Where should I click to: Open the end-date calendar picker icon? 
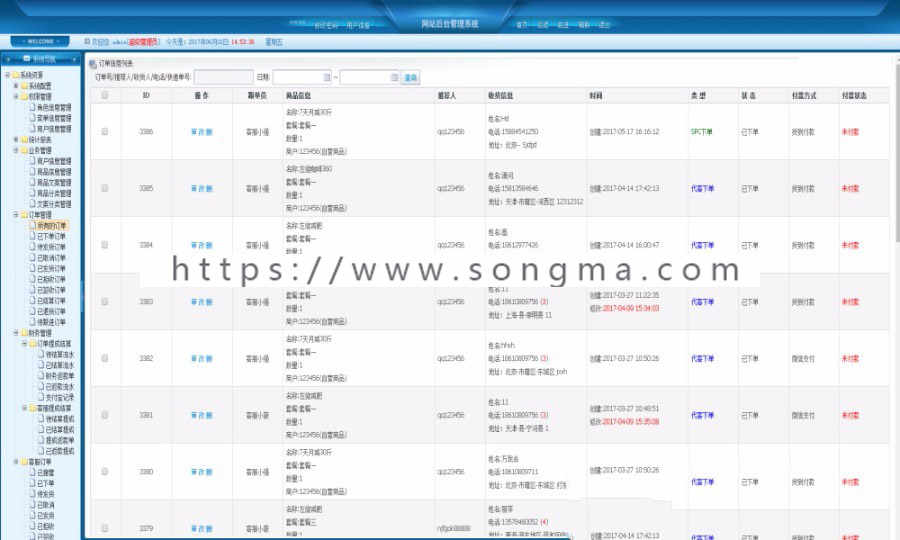click(394, 77)
